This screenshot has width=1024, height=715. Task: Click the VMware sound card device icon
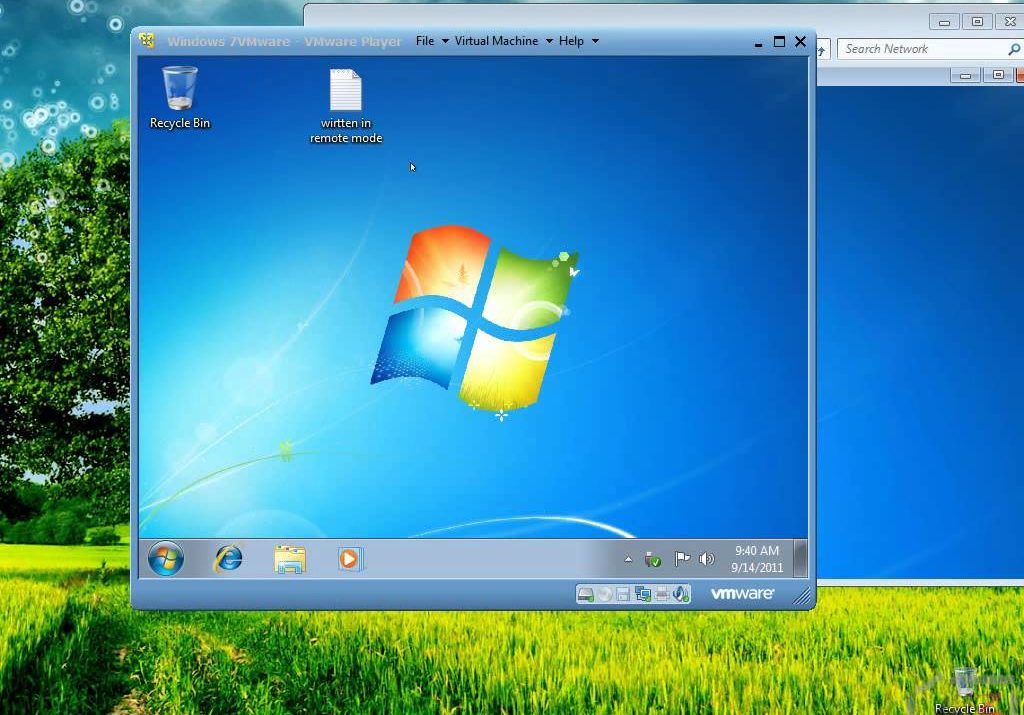681,594
